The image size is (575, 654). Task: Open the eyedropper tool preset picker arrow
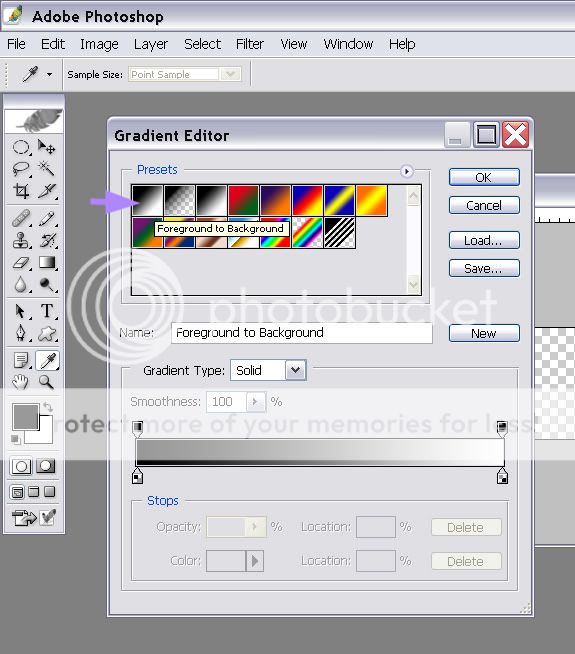tap(50, 75)
